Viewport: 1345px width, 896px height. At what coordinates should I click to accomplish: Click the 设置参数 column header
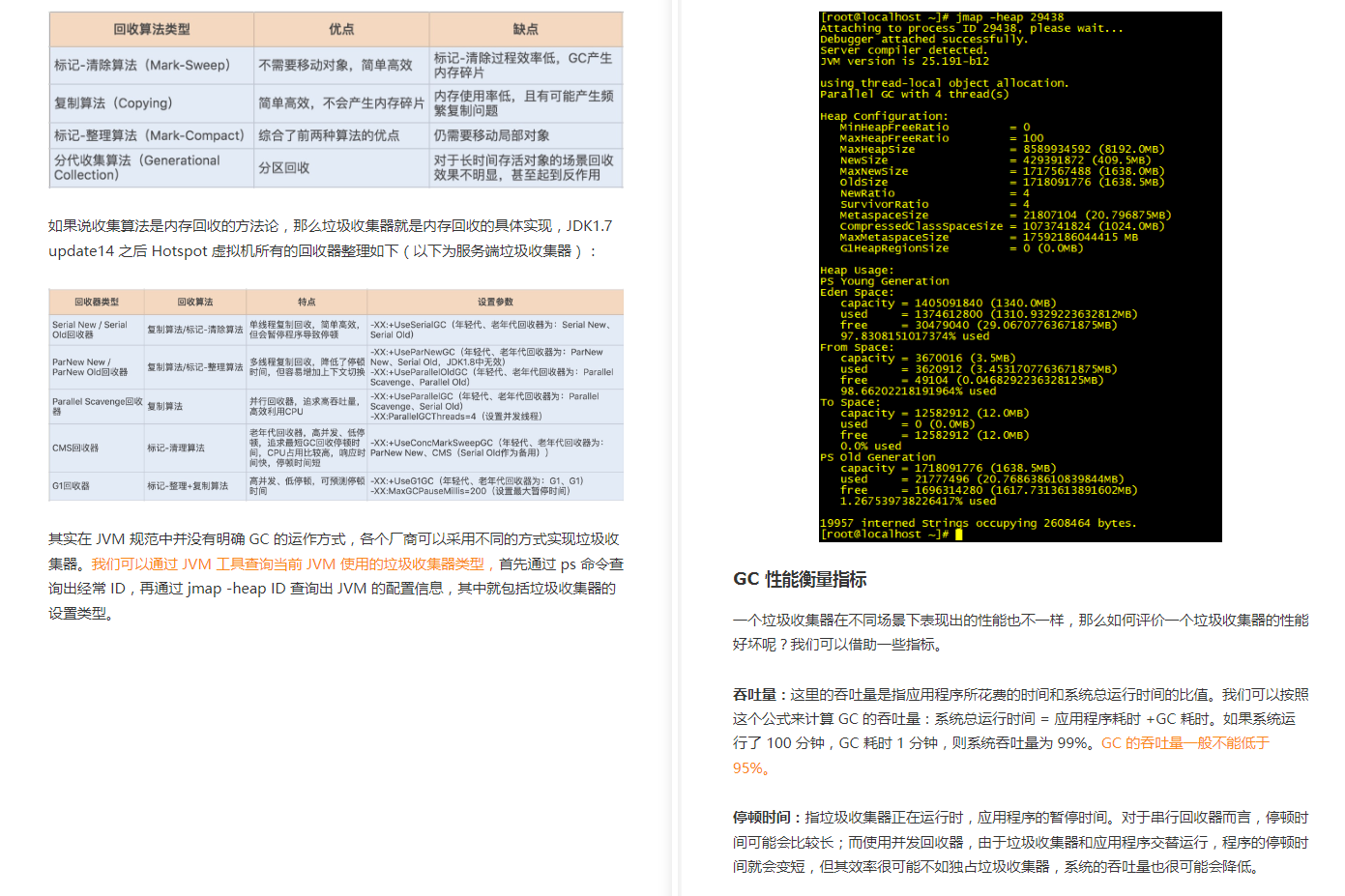coord(495,301)
